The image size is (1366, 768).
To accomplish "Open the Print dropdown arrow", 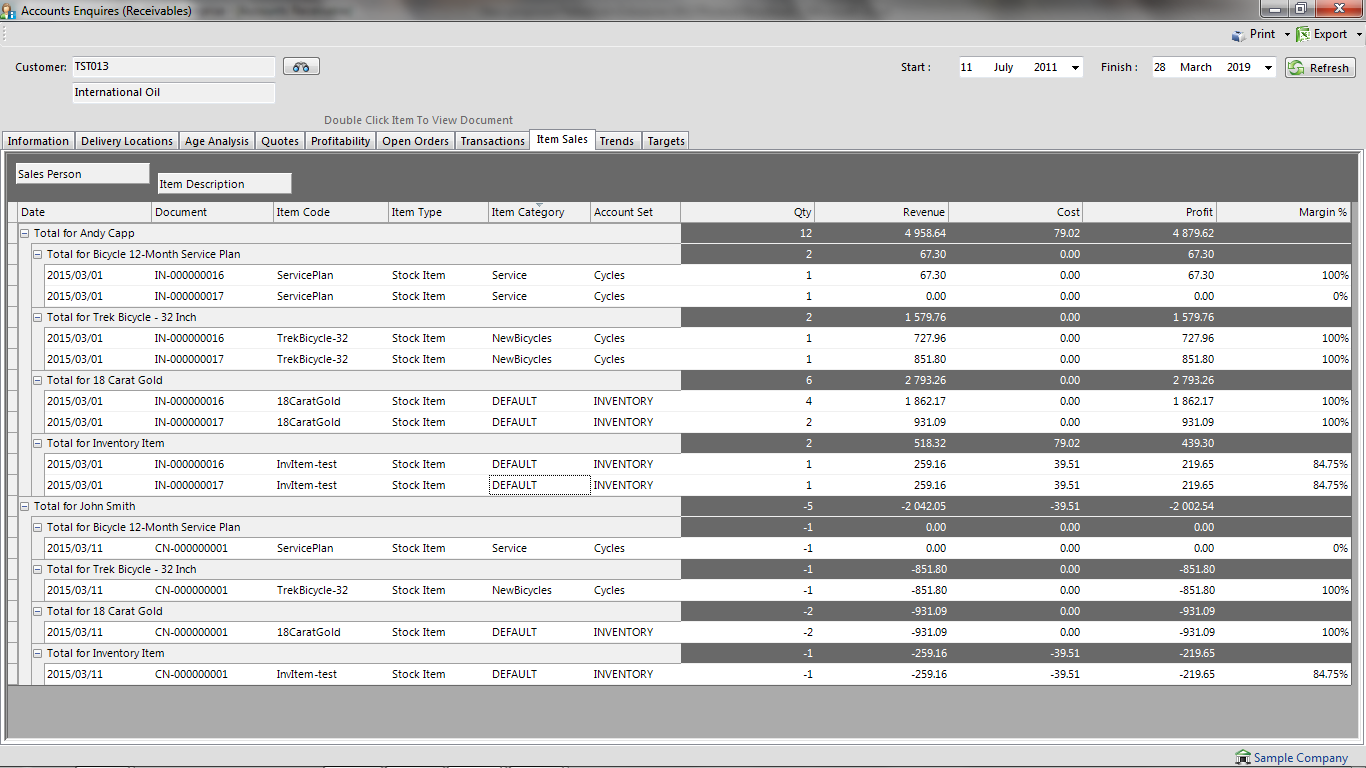I will [x=1287, y=35].
